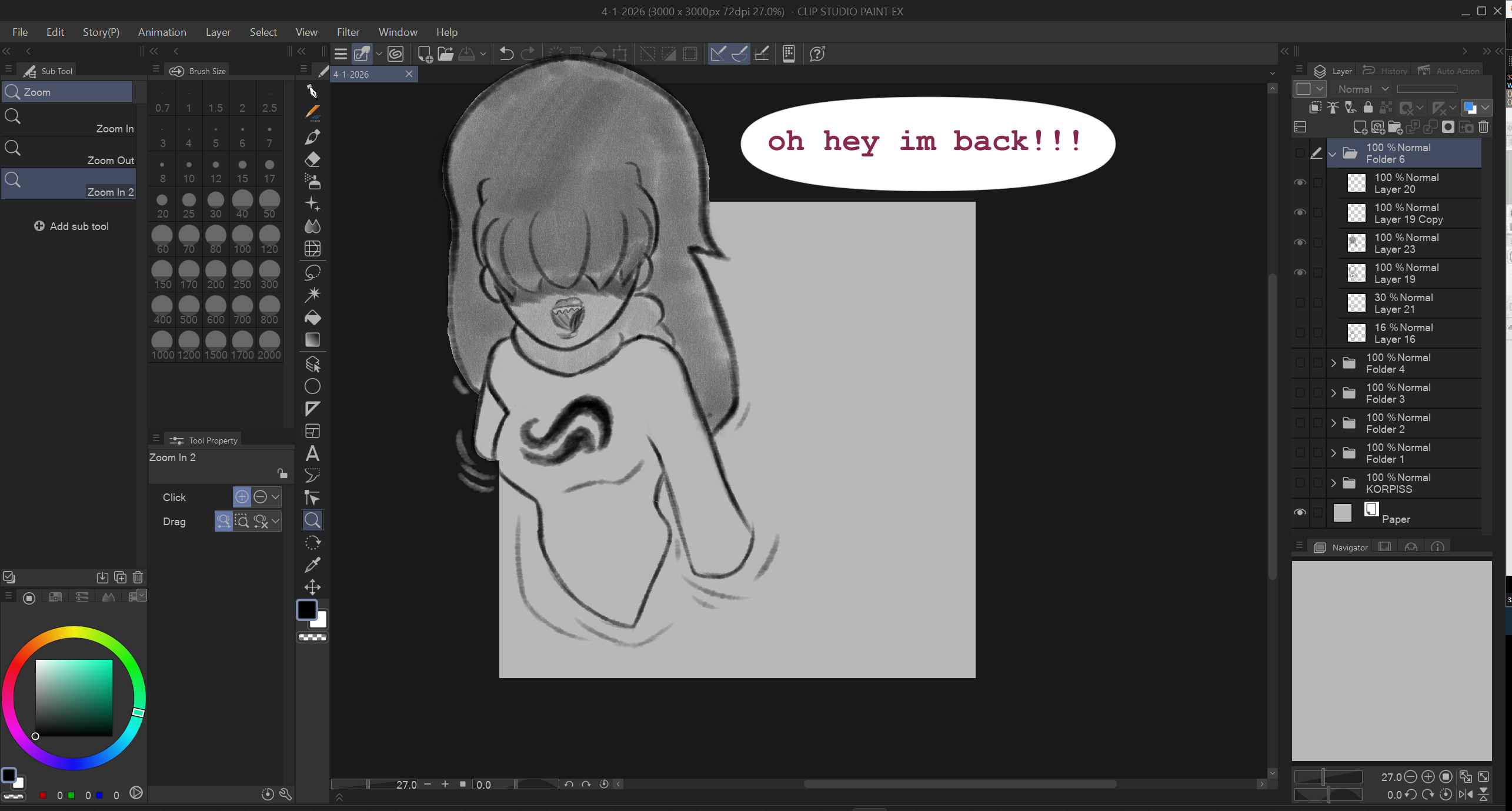
Task: Select the Text tool (letter A)
Action: 312,453
